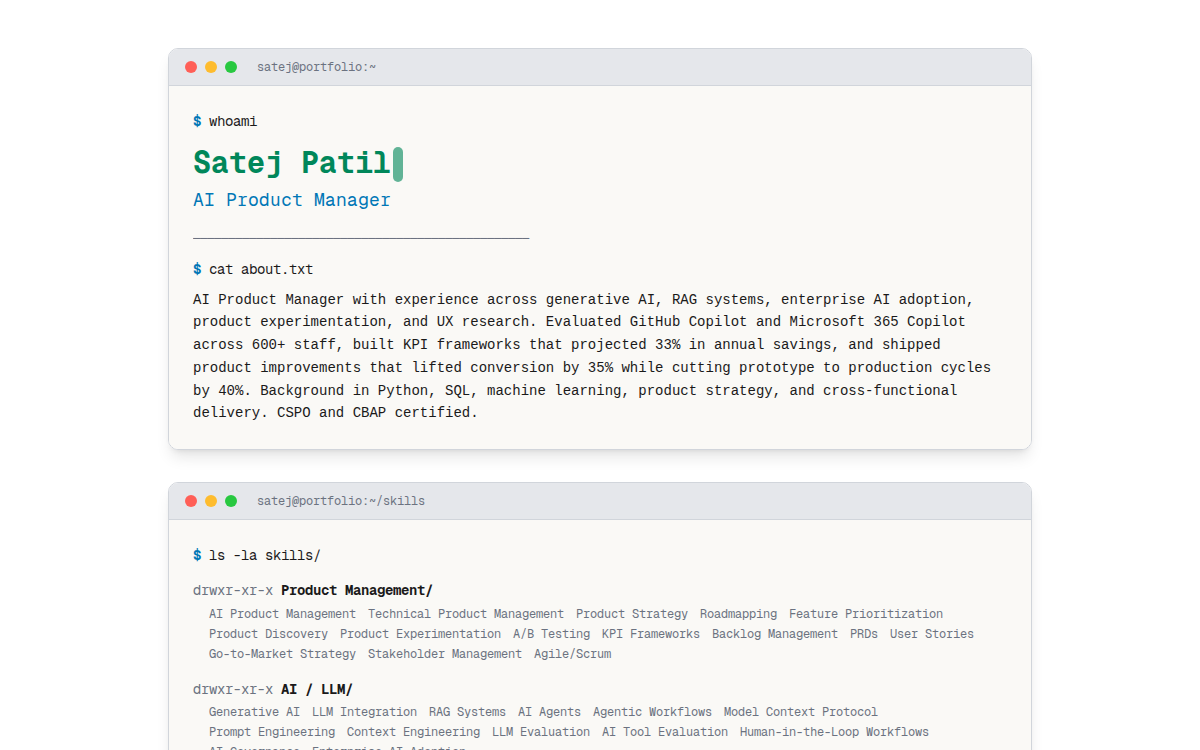
Task: Select the "Backlog Management" skill tag
Action: click(775, 634)
